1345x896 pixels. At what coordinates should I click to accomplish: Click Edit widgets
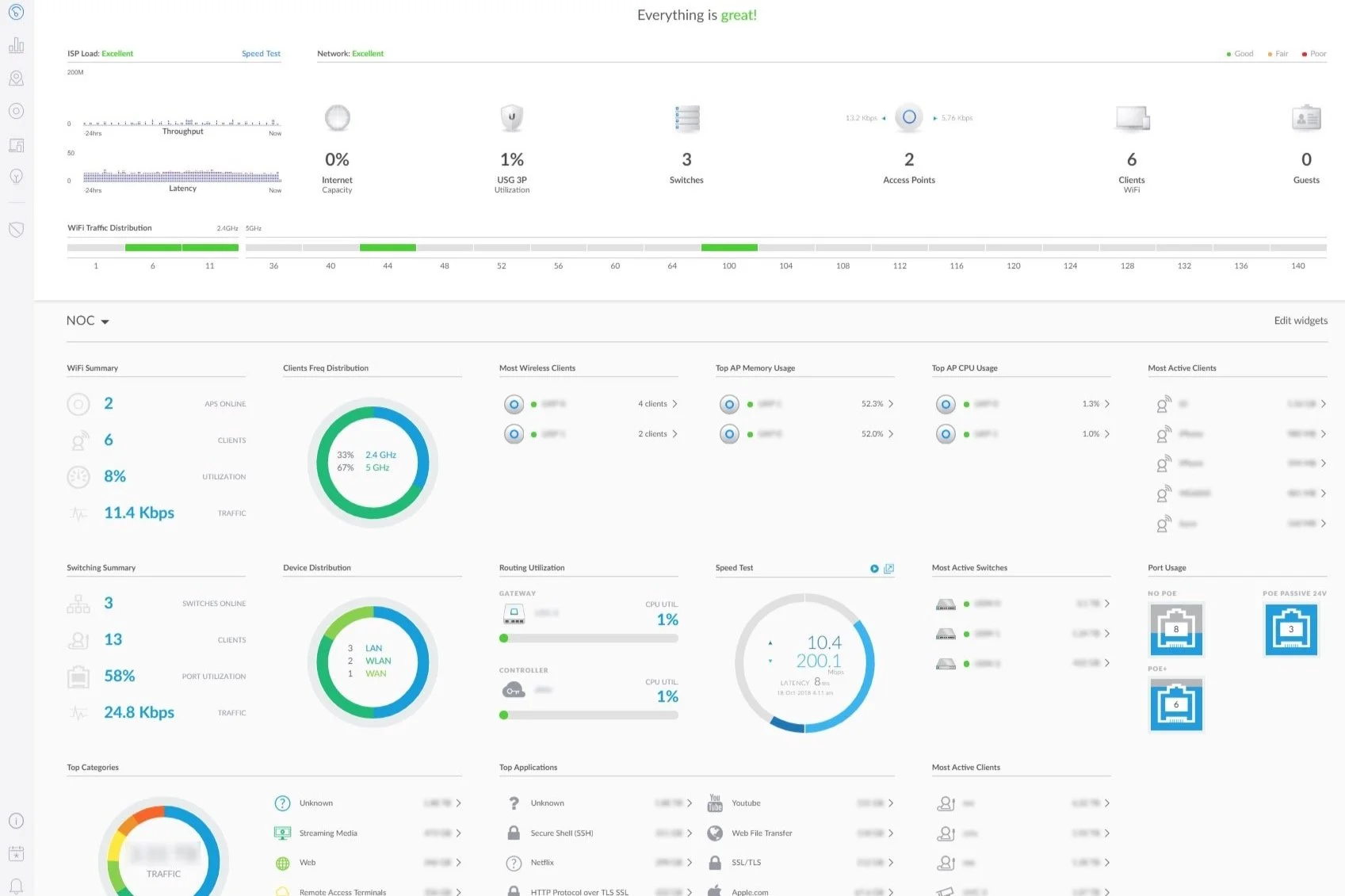pyautogui.click(x=1301, y=321)
